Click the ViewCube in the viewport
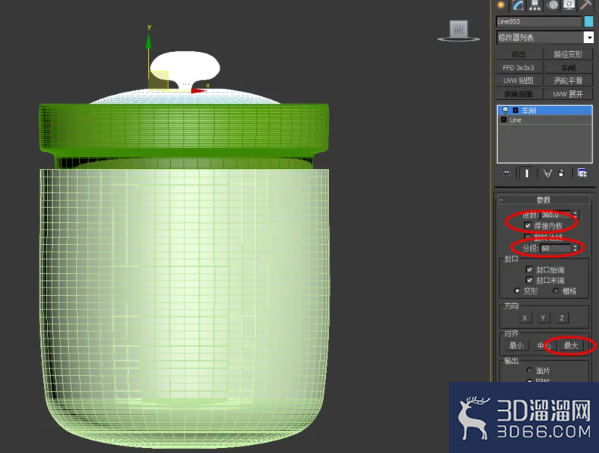 tap(458, 30)
